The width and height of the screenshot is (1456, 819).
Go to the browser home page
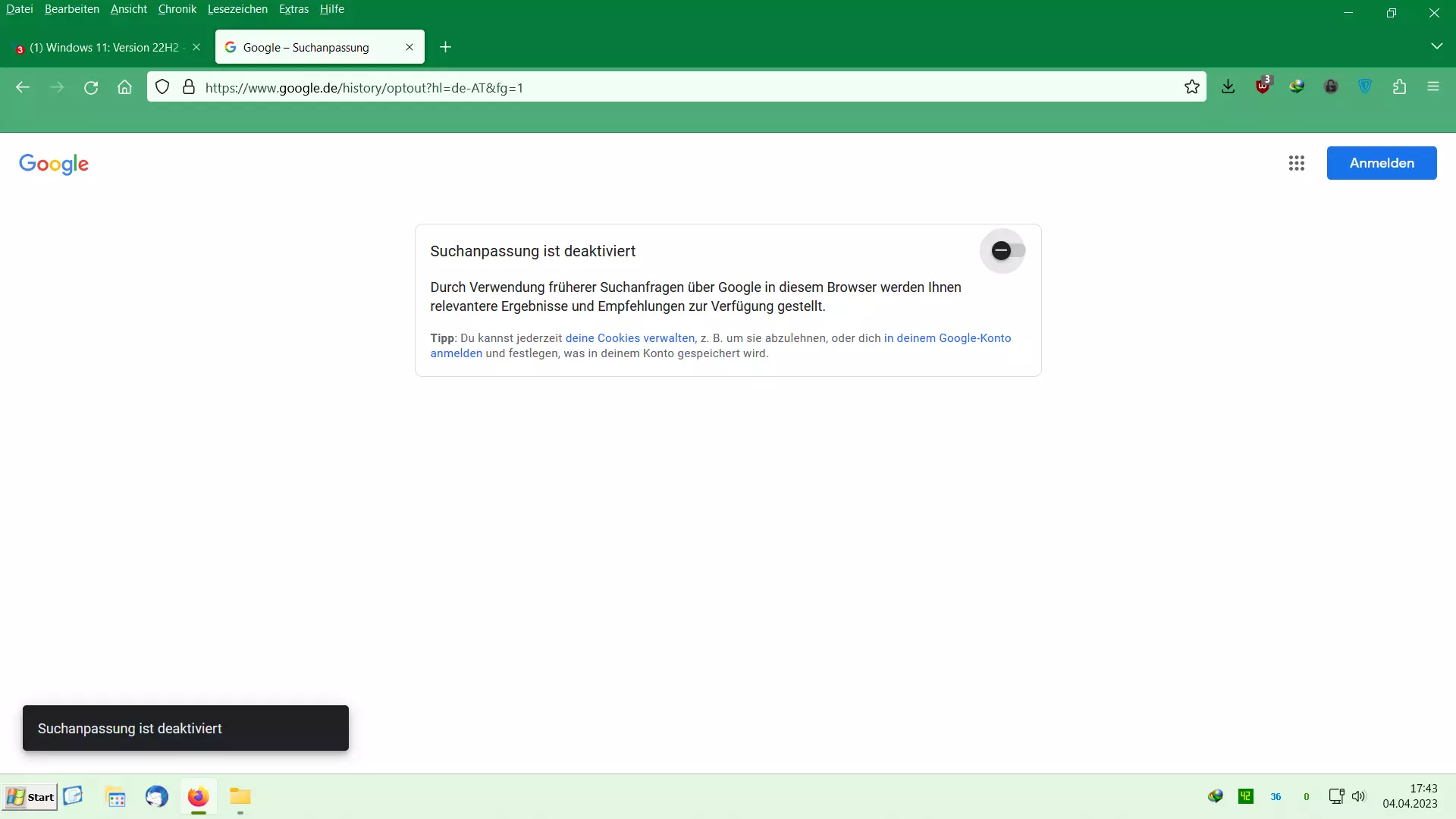125,87
